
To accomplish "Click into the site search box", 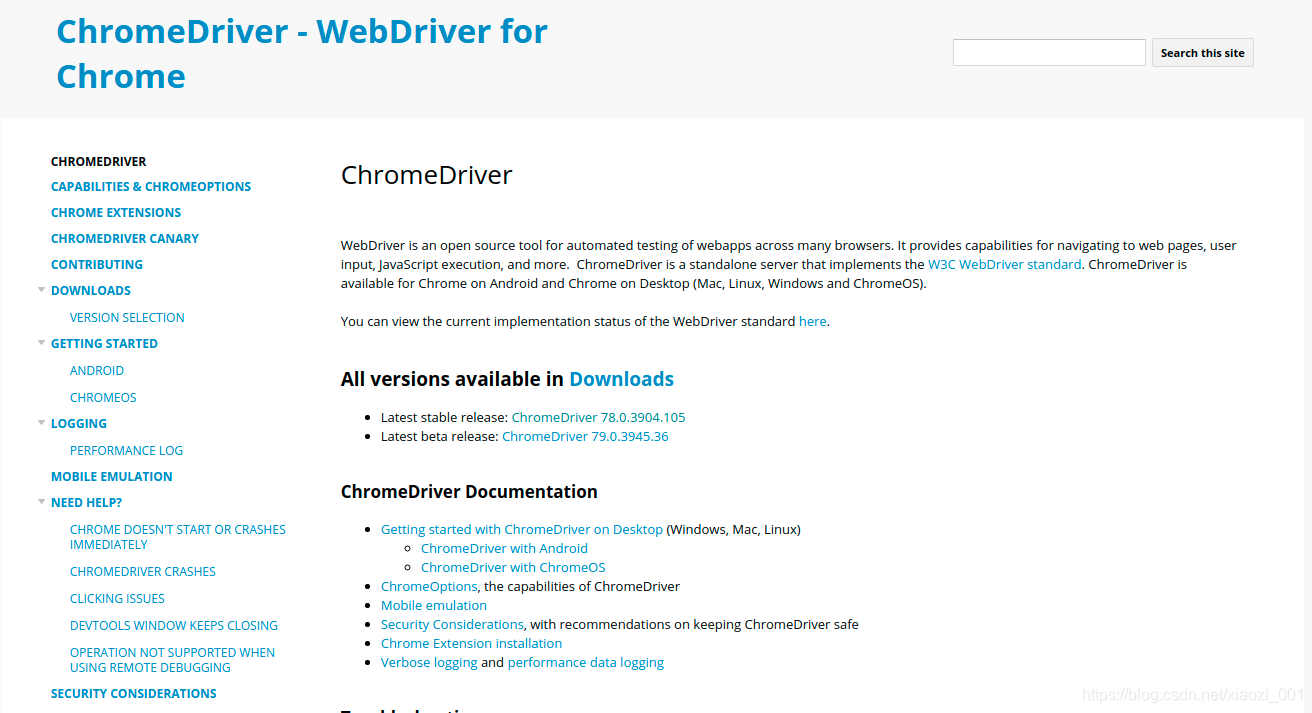I will tap(1049, 52).
